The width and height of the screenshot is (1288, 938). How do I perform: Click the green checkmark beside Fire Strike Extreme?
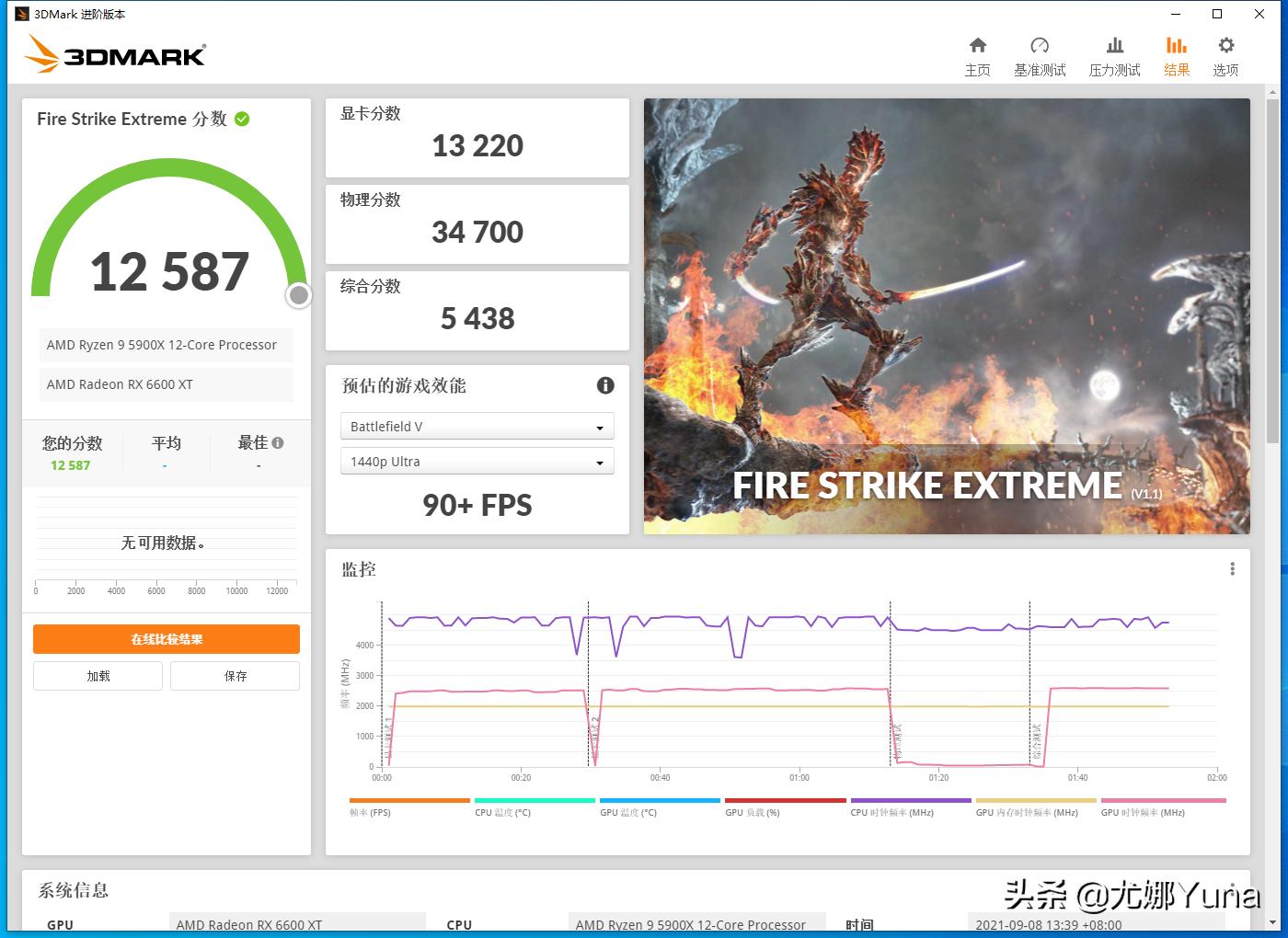coord(242,118)
